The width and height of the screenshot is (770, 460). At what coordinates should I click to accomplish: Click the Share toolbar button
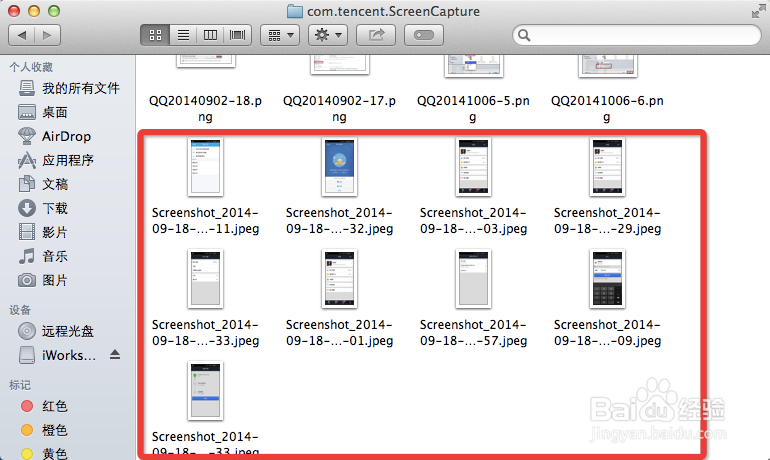pos(376,35)
